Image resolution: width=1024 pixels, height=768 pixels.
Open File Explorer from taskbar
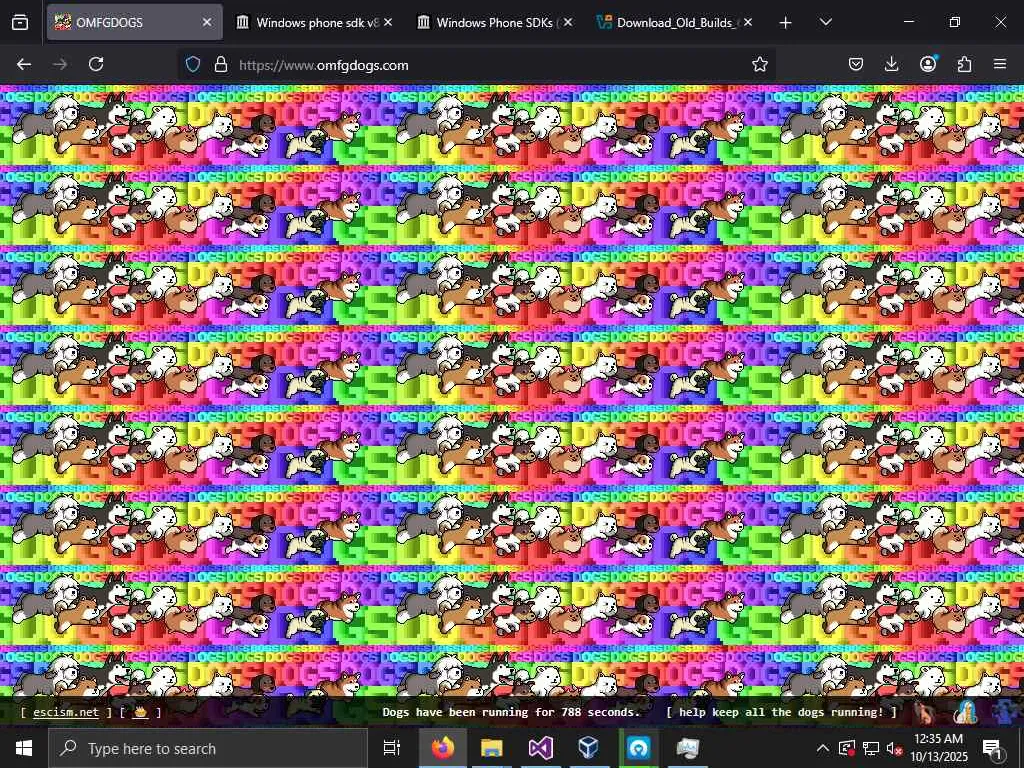(x=491, y=748)
